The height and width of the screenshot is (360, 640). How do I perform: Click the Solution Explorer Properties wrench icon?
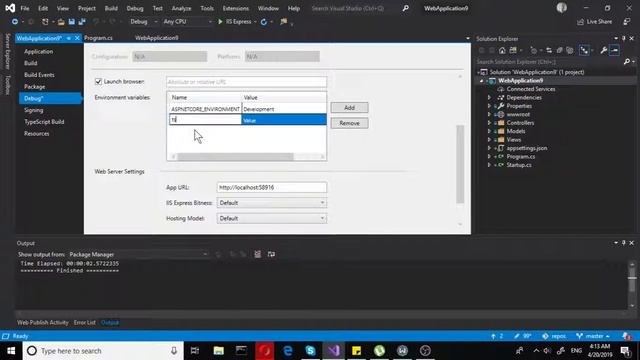point(604,50)
